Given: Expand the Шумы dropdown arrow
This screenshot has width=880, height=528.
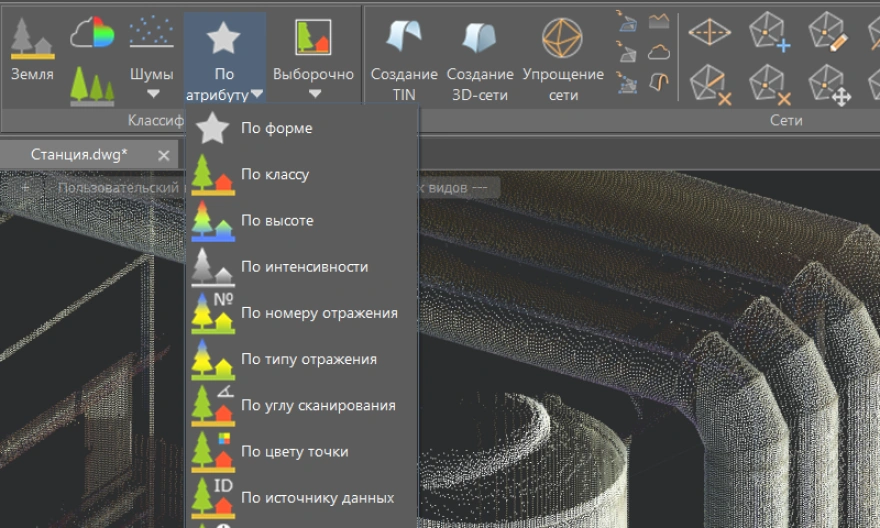Looking at the screenshot, I should [x=152, y=94].
